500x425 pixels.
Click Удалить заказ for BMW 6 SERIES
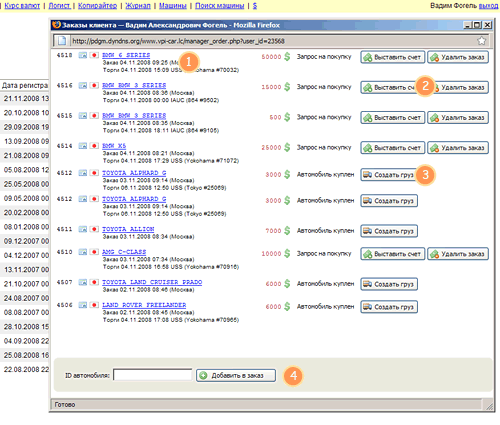(x=458, y=57)
